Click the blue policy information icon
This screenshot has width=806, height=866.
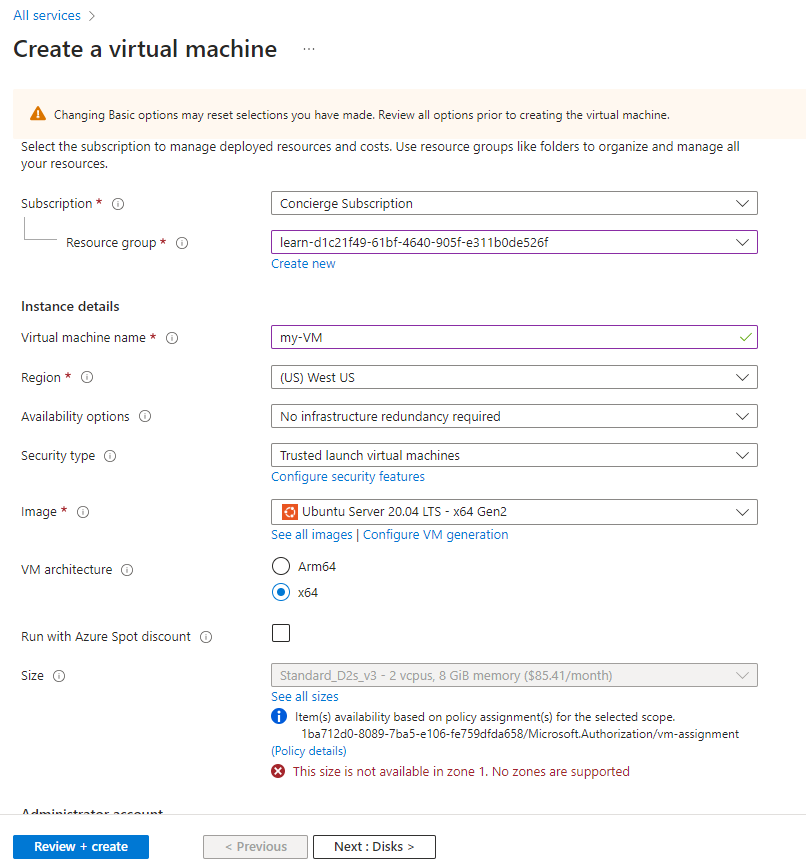[279, 716]
